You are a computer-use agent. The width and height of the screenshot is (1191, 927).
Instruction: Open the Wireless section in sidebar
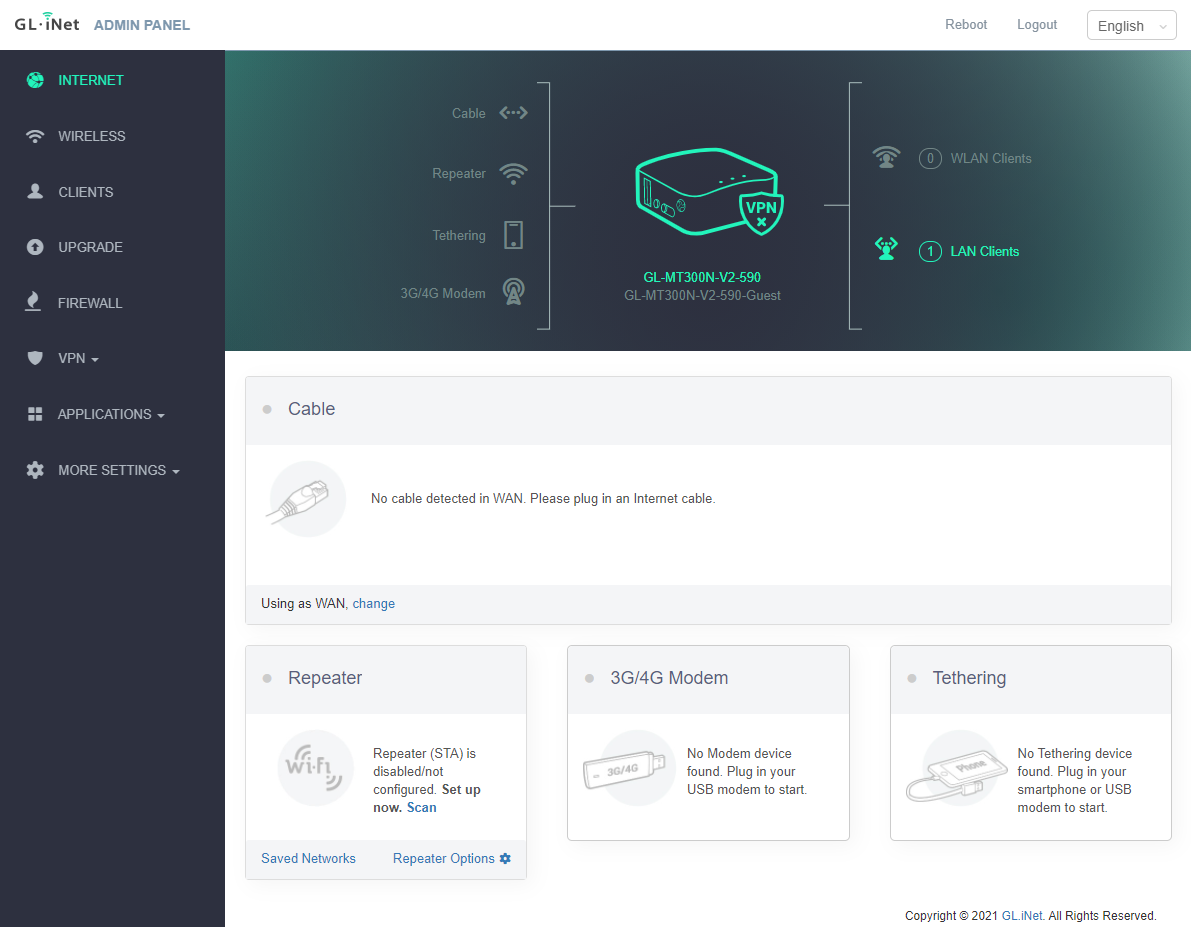tap(91, 136)
